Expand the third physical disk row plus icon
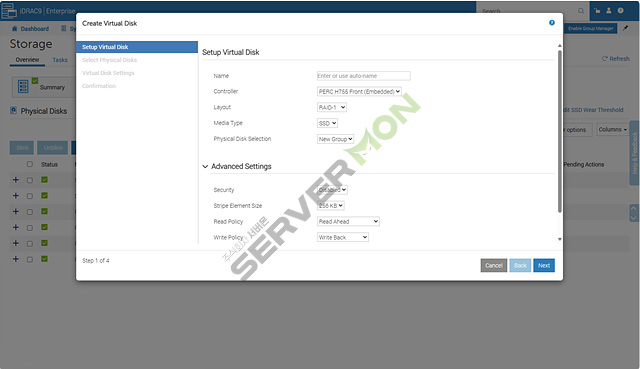 pos(16,211)
